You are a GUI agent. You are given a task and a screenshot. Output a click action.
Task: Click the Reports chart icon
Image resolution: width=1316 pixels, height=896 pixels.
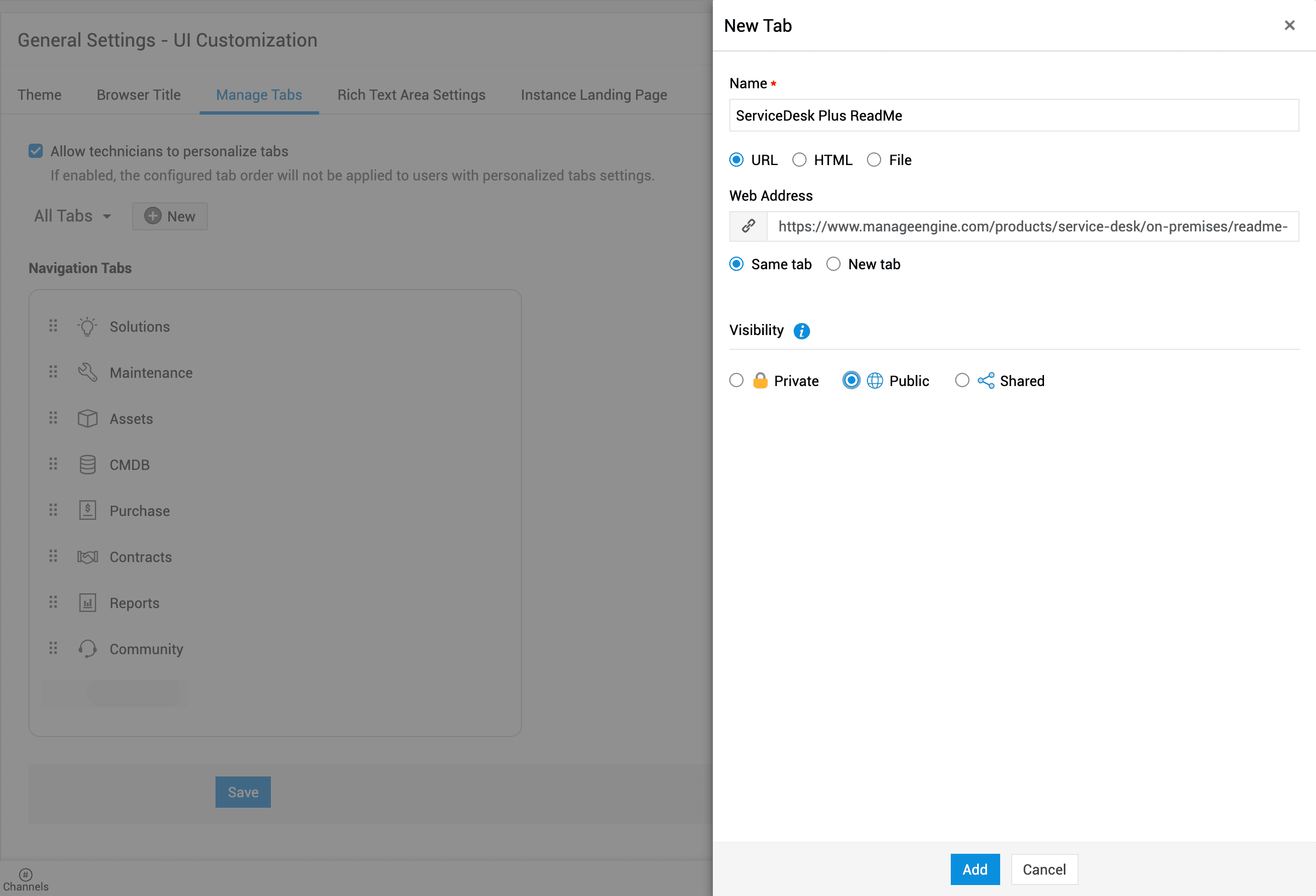(87, 603)
